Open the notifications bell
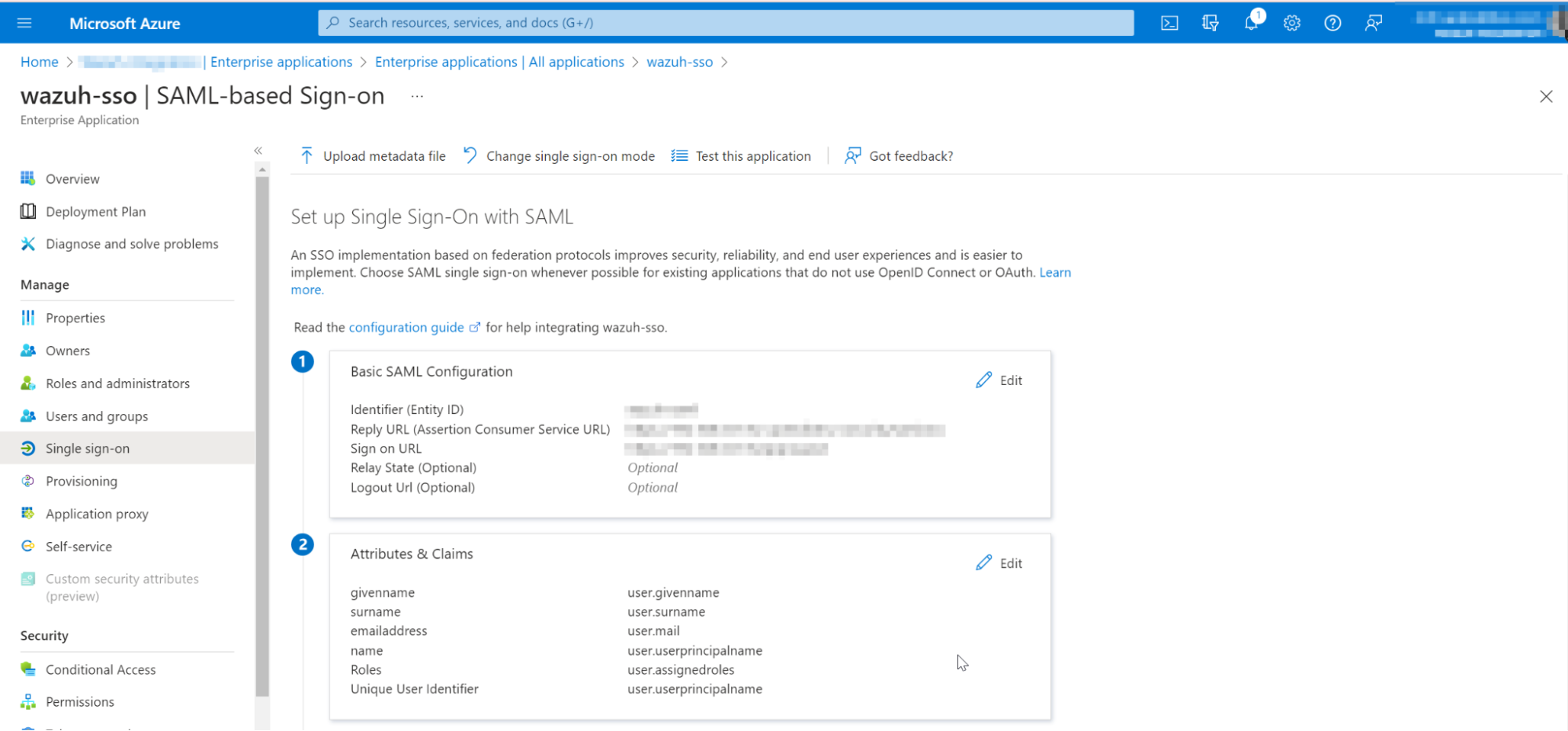The image size is (1568, 731). point(1252,22)
